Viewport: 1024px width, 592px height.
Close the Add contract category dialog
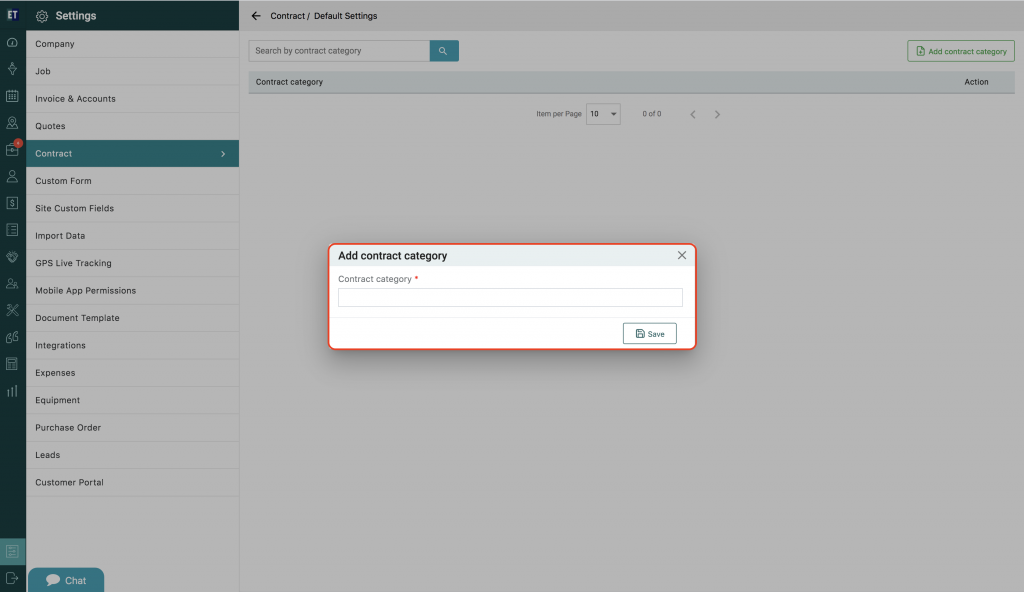click(682, 255)
